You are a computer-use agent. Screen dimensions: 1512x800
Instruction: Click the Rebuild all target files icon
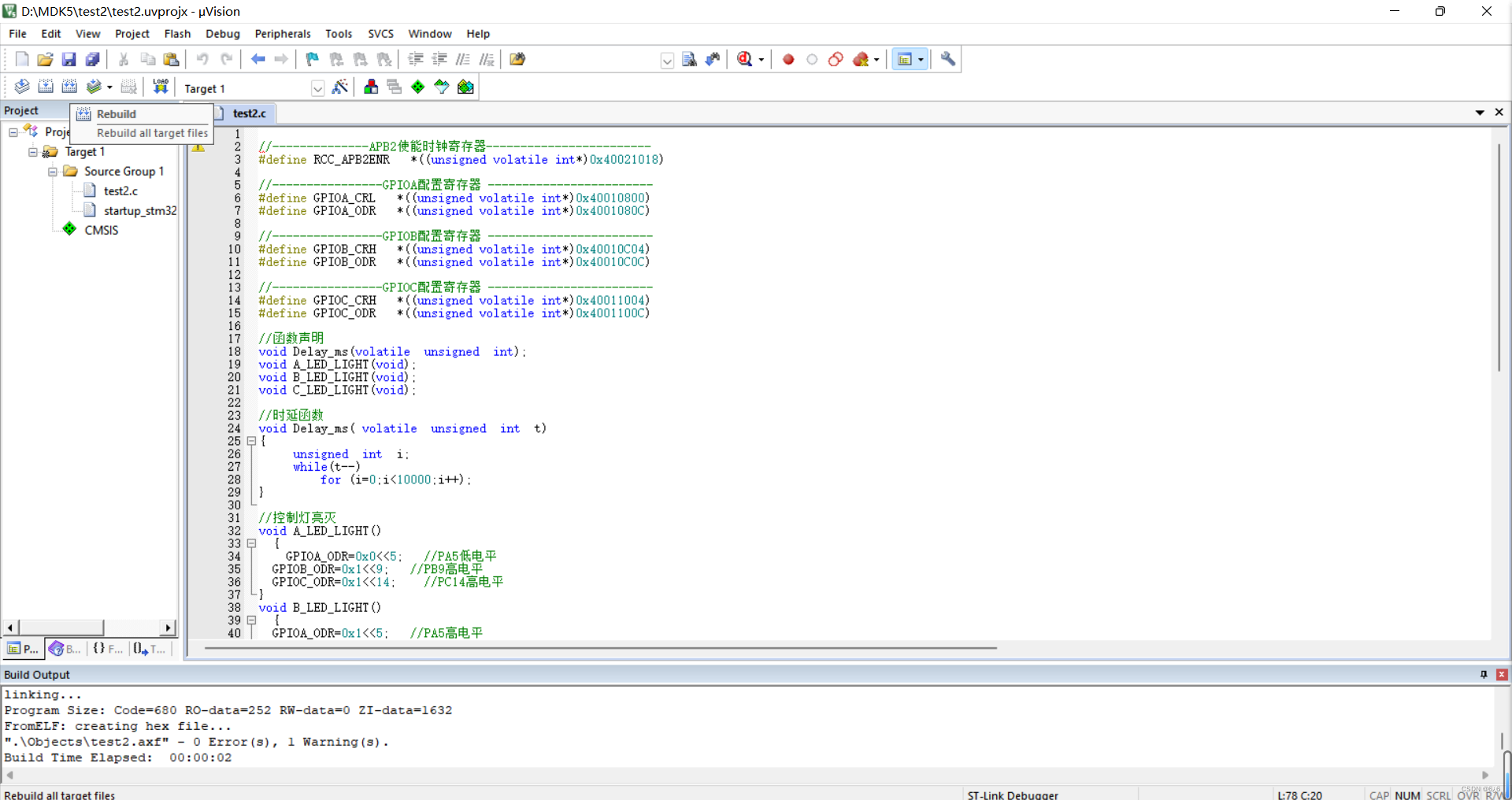(69, 87)
